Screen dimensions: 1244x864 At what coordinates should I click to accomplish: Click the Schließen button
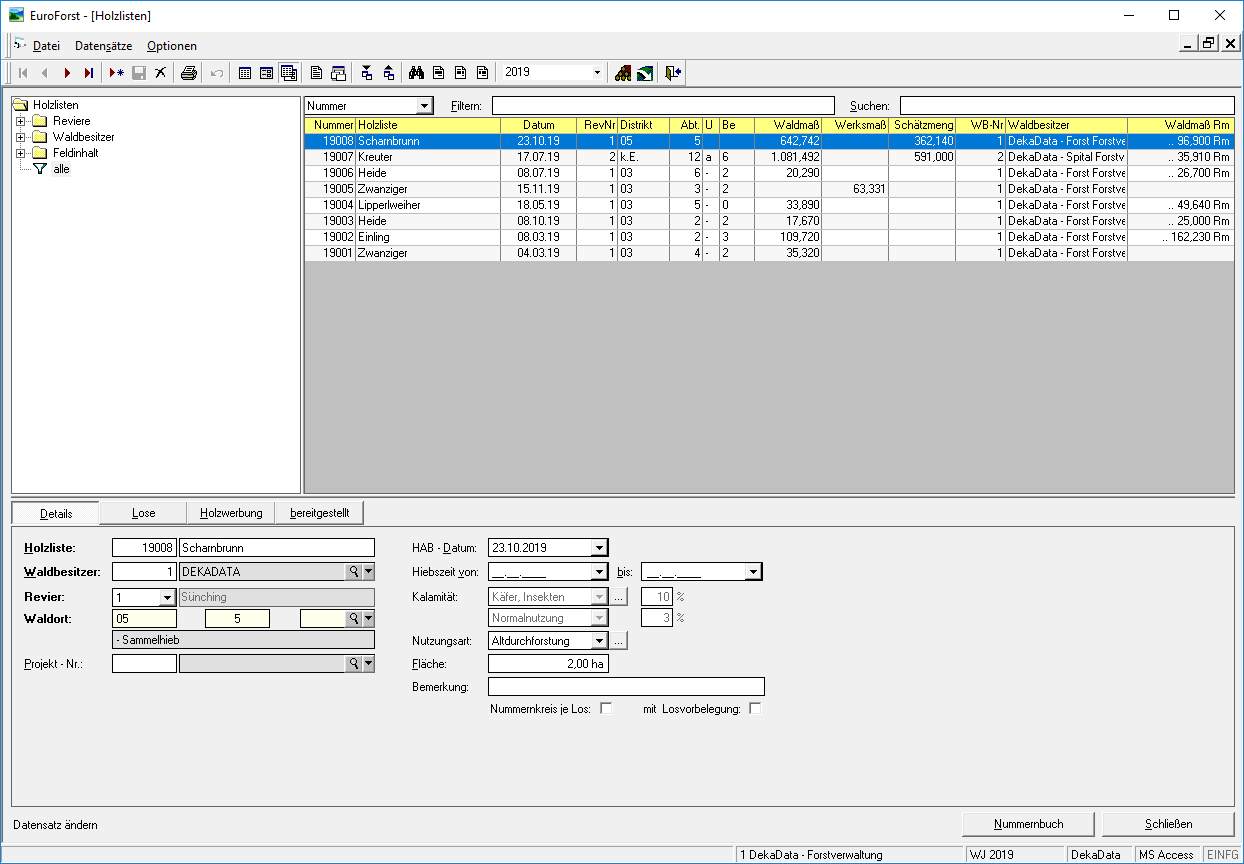1168,824
